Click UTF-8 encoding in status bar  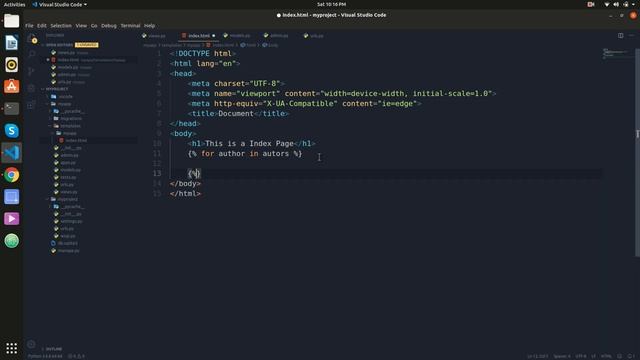(x=581, y=356)
